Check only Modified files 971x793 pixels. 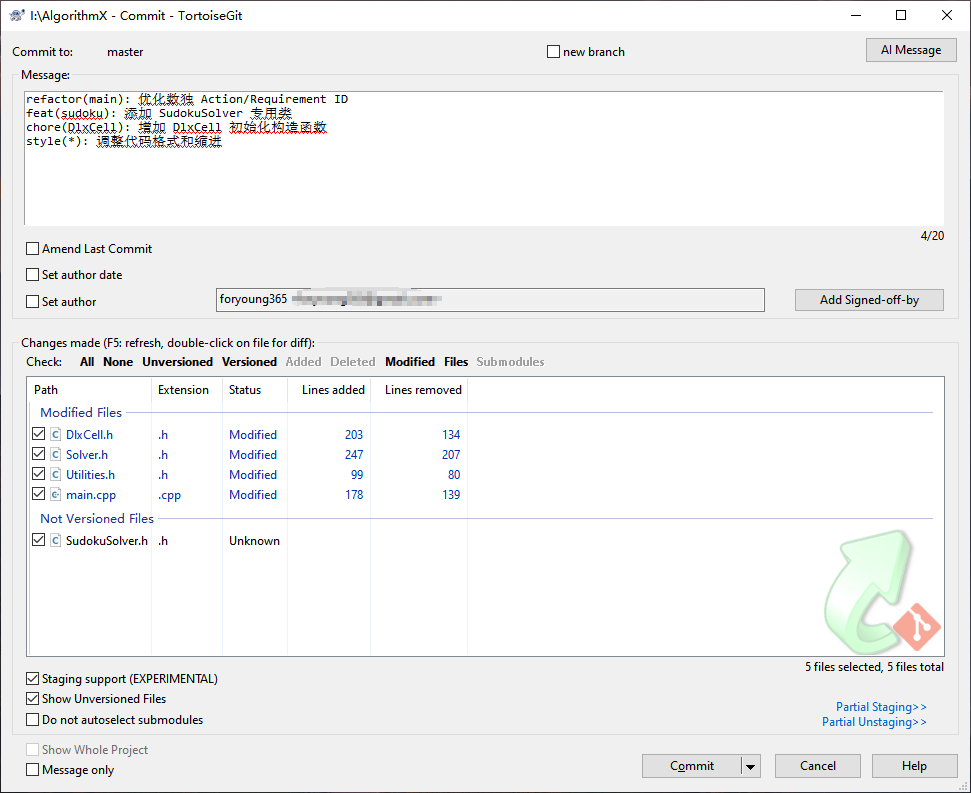410,362
